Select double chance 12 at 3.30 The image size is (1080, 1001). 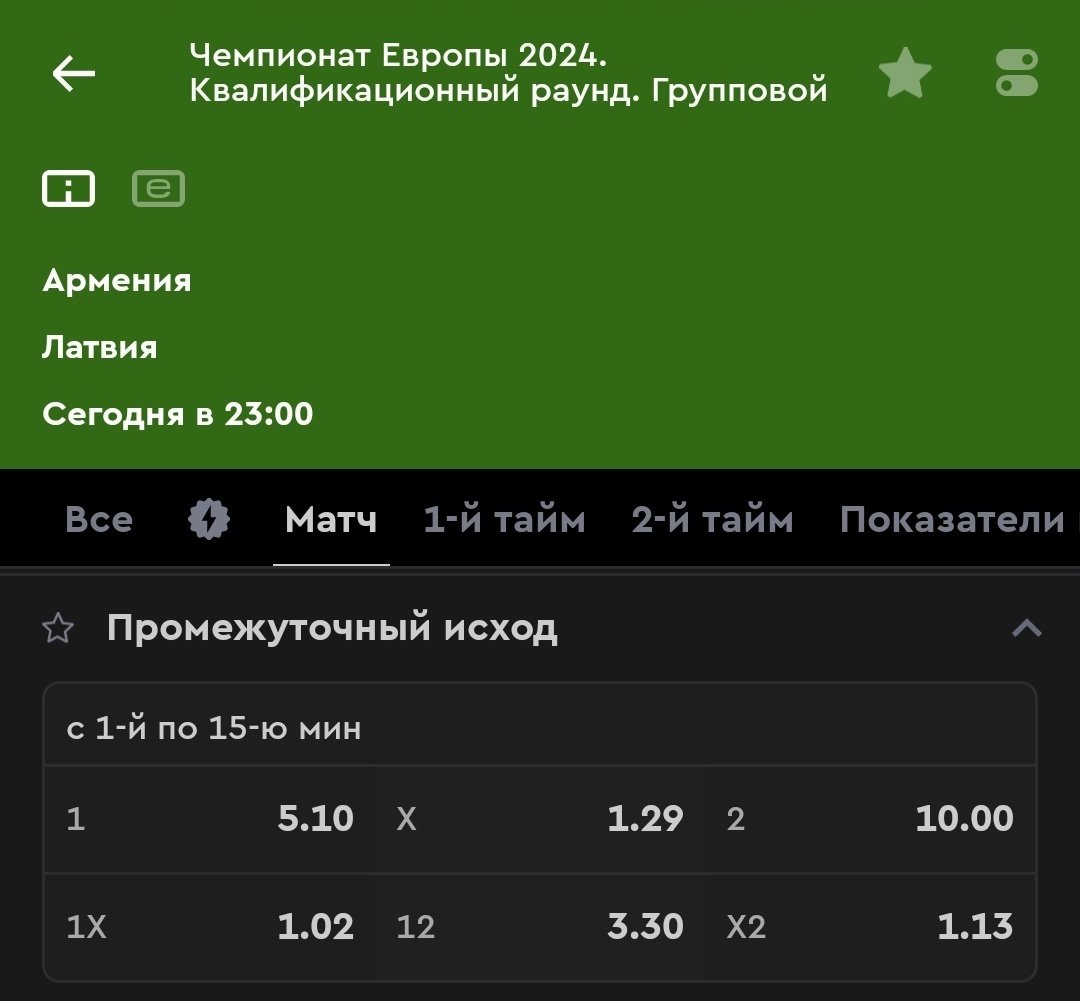(539, 927)
